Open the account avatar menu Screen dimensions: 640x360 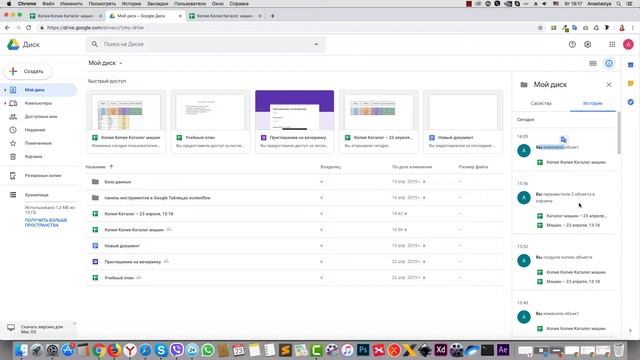pos(628,44)
